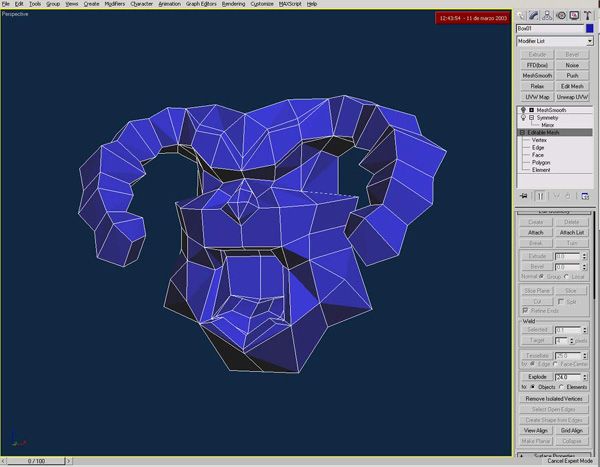This screenshot has height=467, width=600.
Task: Open the Display command panel tab
Action: click(x=574, y=15)
